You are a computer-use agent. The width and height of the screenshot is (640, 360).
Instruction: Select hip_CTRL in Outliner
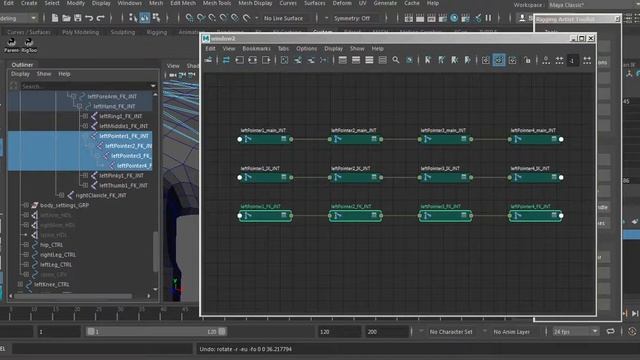[x=51, y=245]
